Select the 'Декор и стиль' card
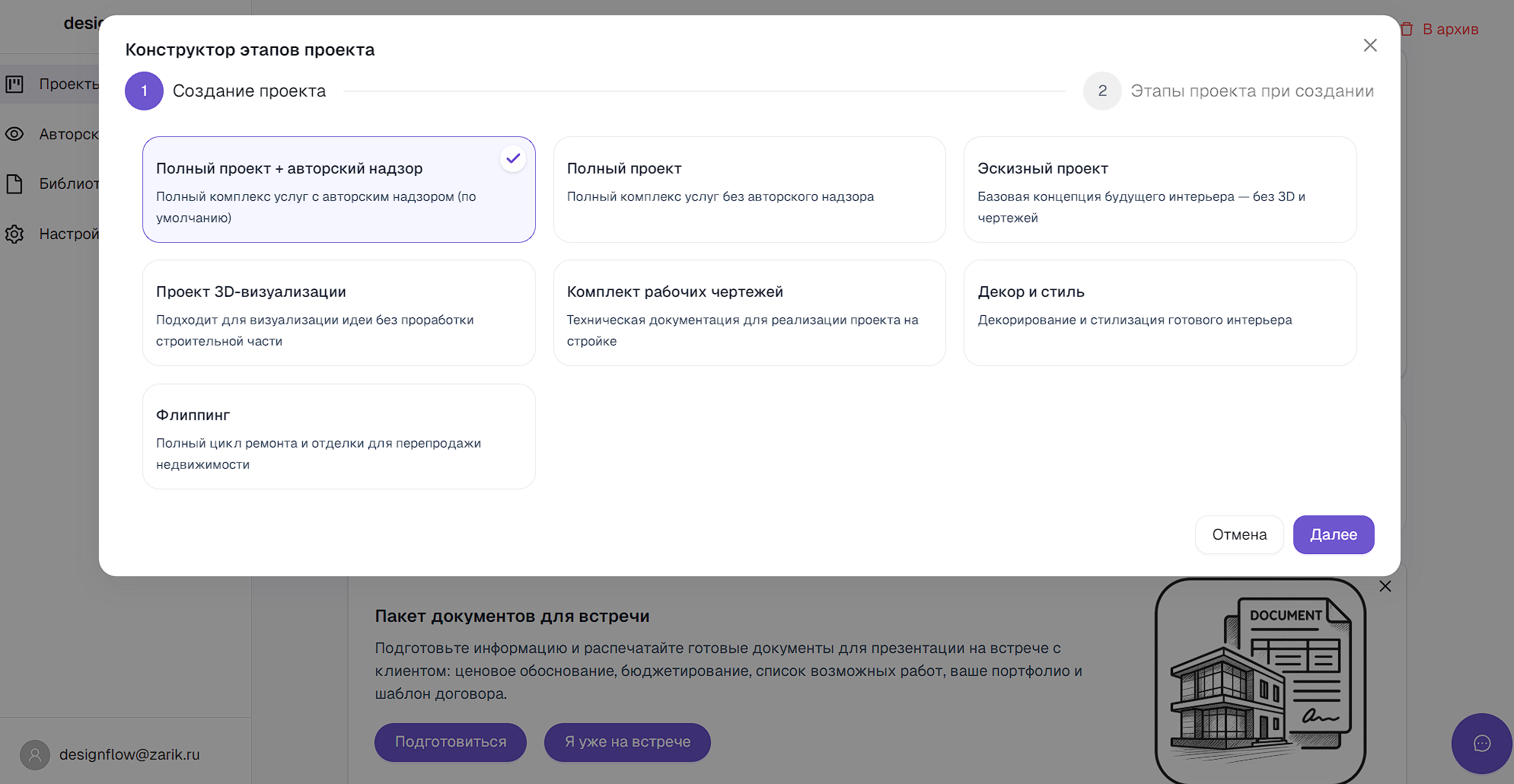Viewport: 1514px width, 784px height. click(1159, 313)
